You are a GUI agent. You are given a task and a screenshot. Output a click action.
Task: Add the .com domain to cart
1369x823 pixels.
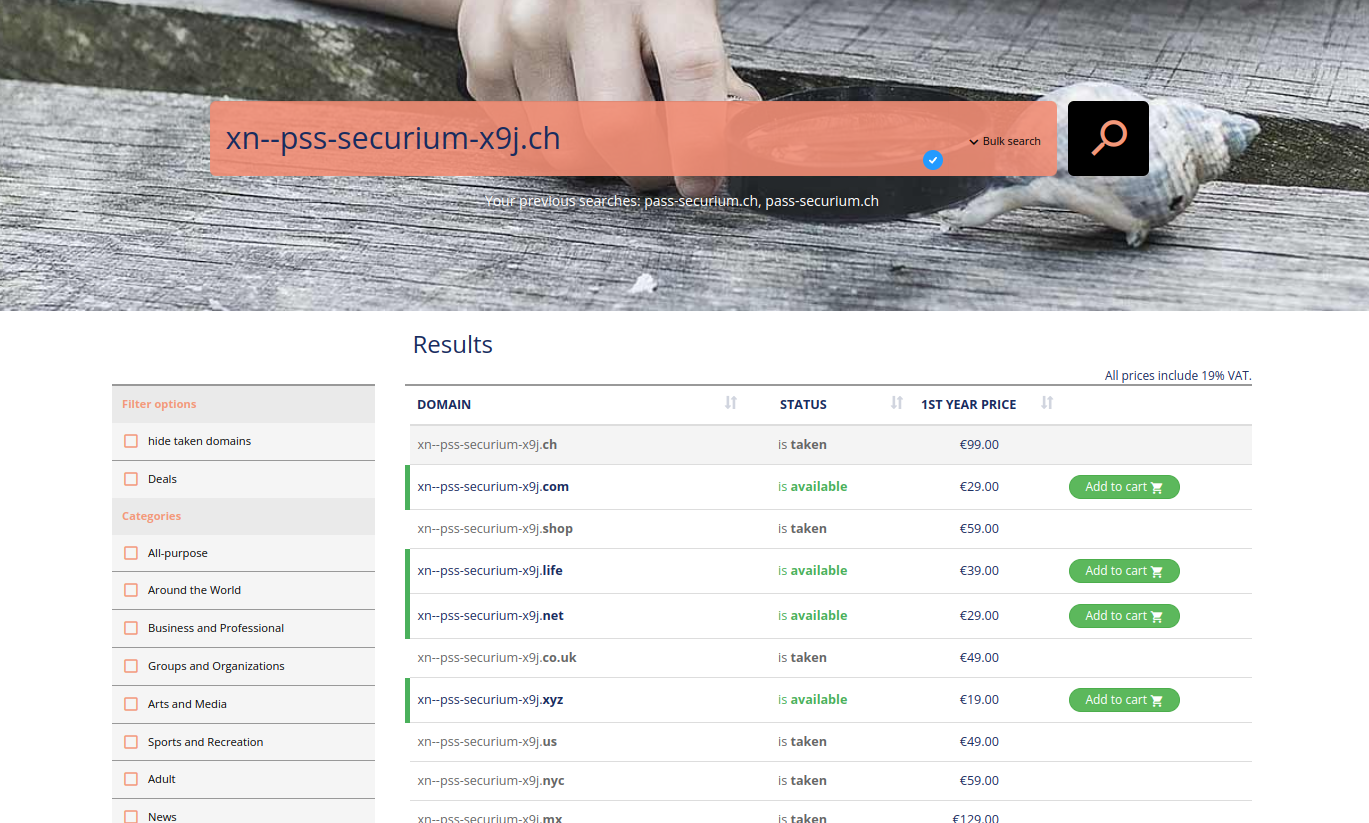[1124, 487]
